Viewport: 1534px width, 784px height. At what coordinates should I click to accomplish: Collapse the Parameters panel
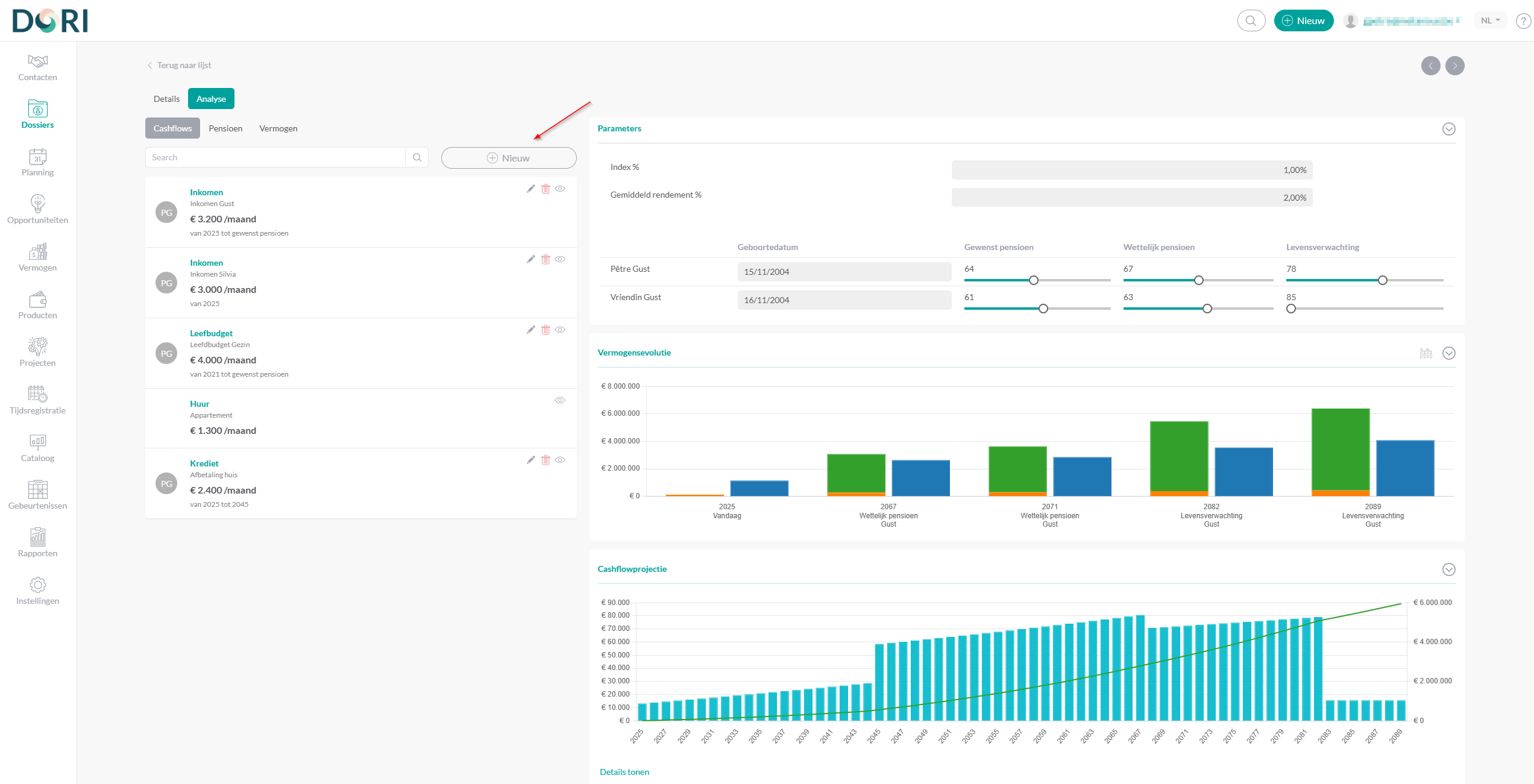point(1448,129)
